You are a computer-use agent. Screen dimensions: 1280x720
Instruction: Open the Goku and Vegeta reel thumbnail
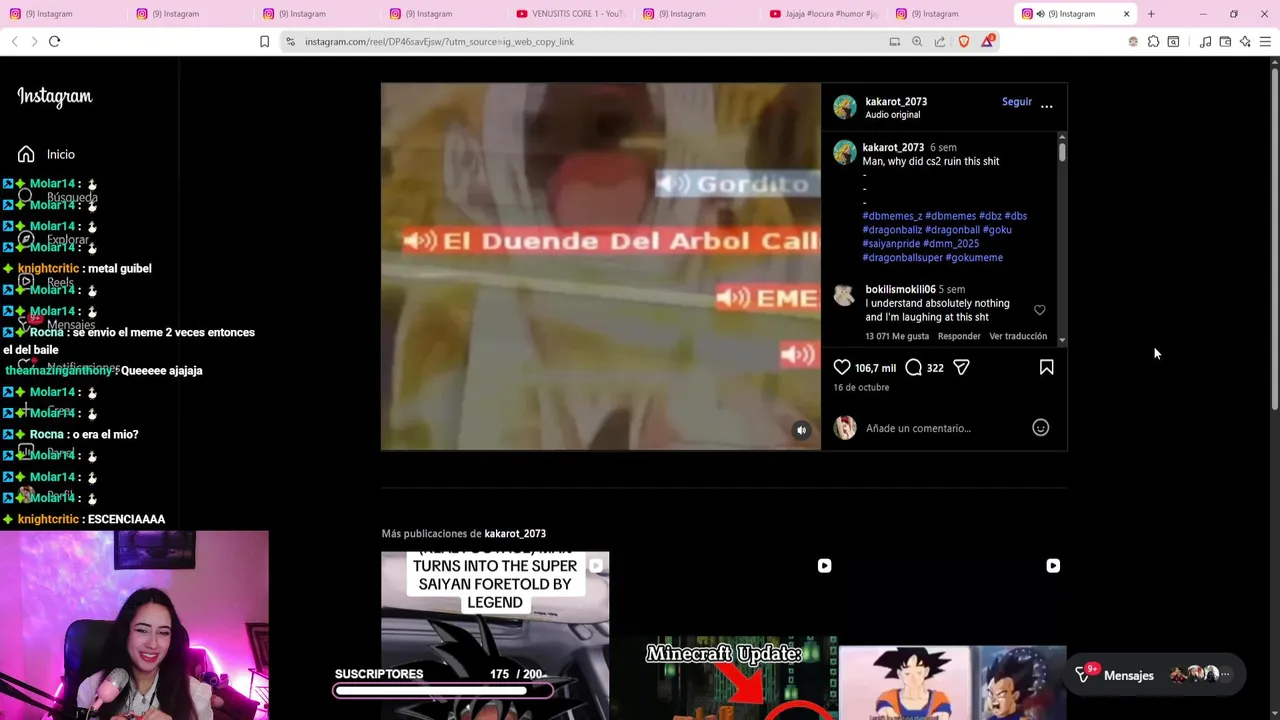point(952,635)
